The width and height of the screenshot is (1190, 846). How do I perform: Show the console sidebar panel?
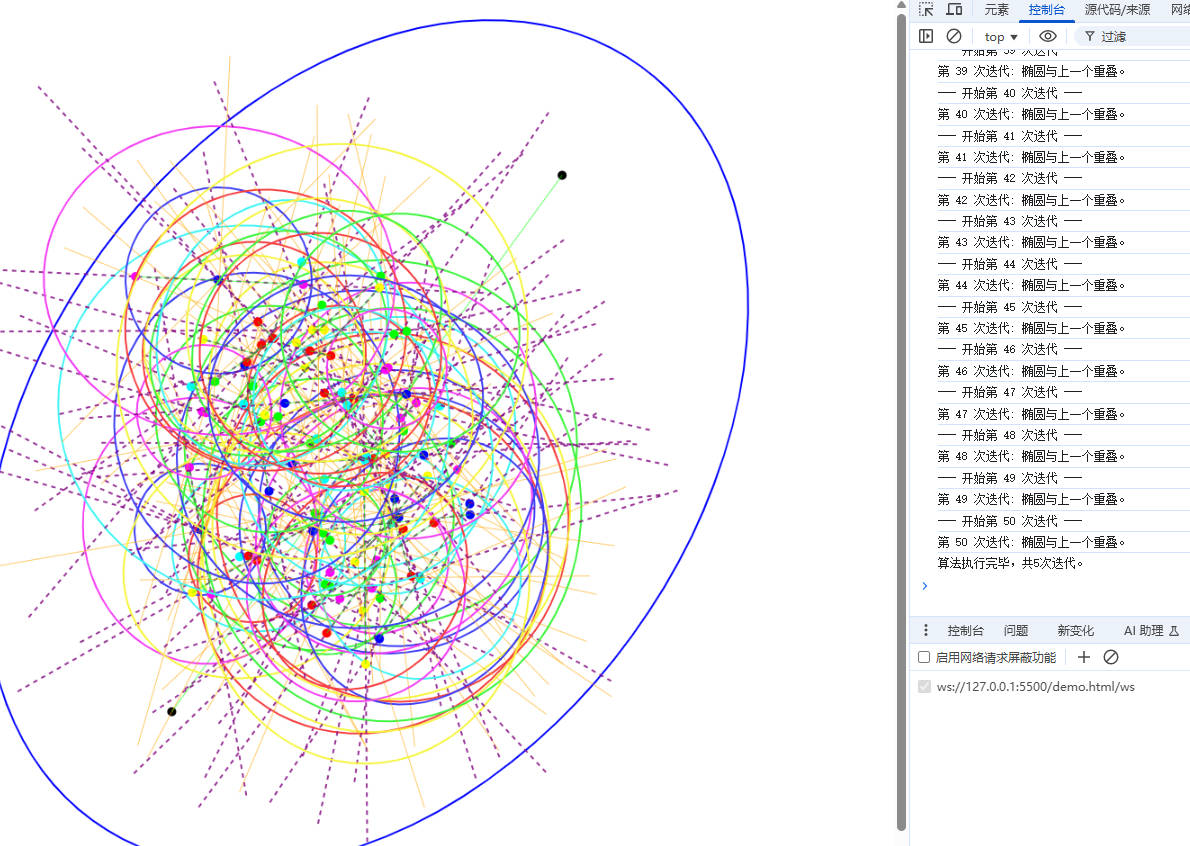pyautogui.click(x=926, y=36)
